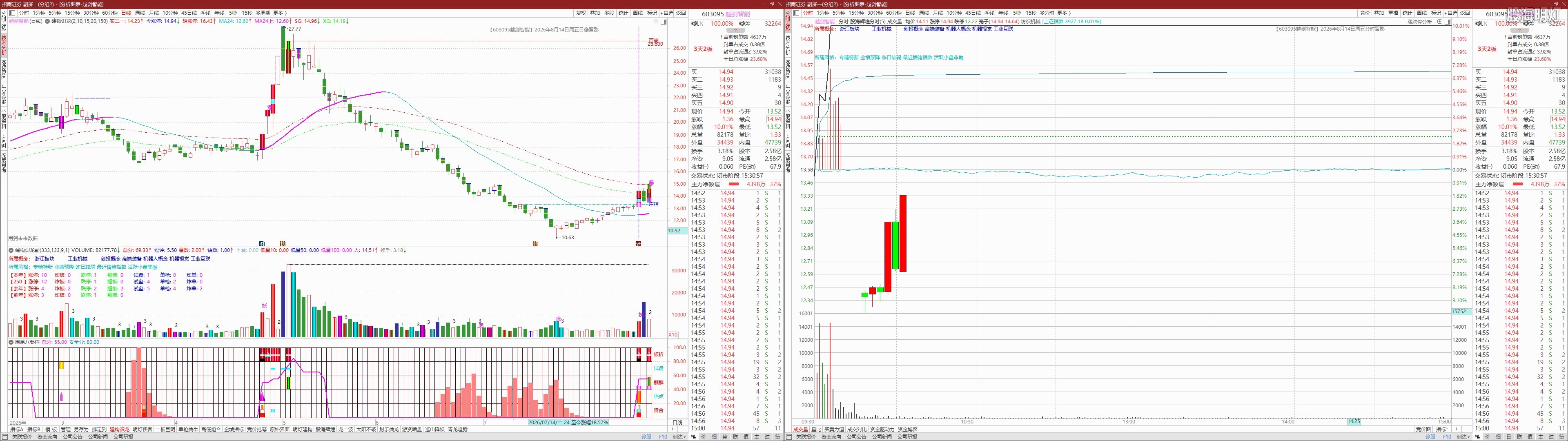Screen dimensions: 1568x441
Task: Click the 标记 button in 副屏一
Action: coord(1436,13)
